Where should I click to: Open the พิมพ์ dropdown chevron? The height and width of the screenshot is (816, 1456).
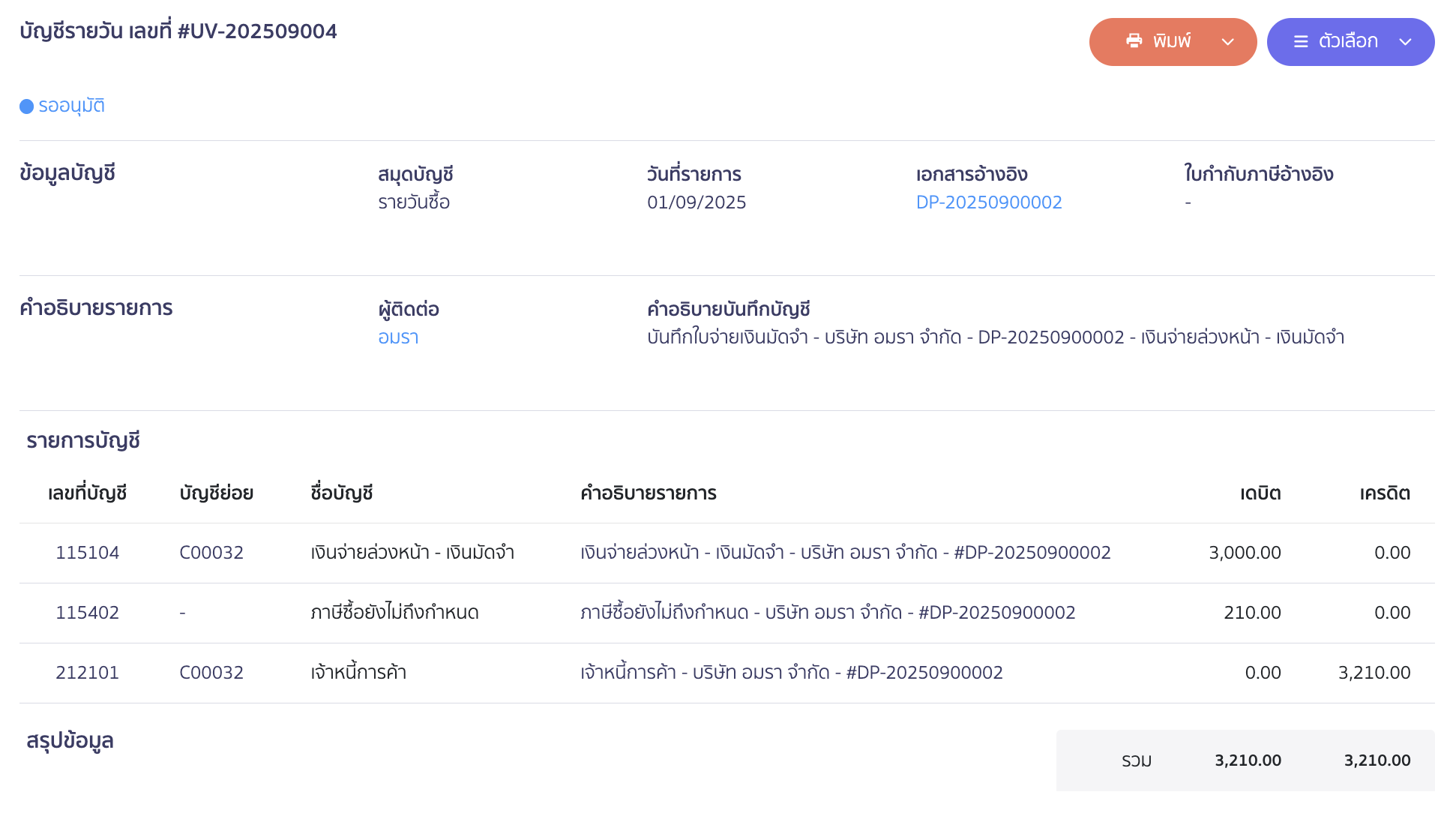coord(1228,42)
